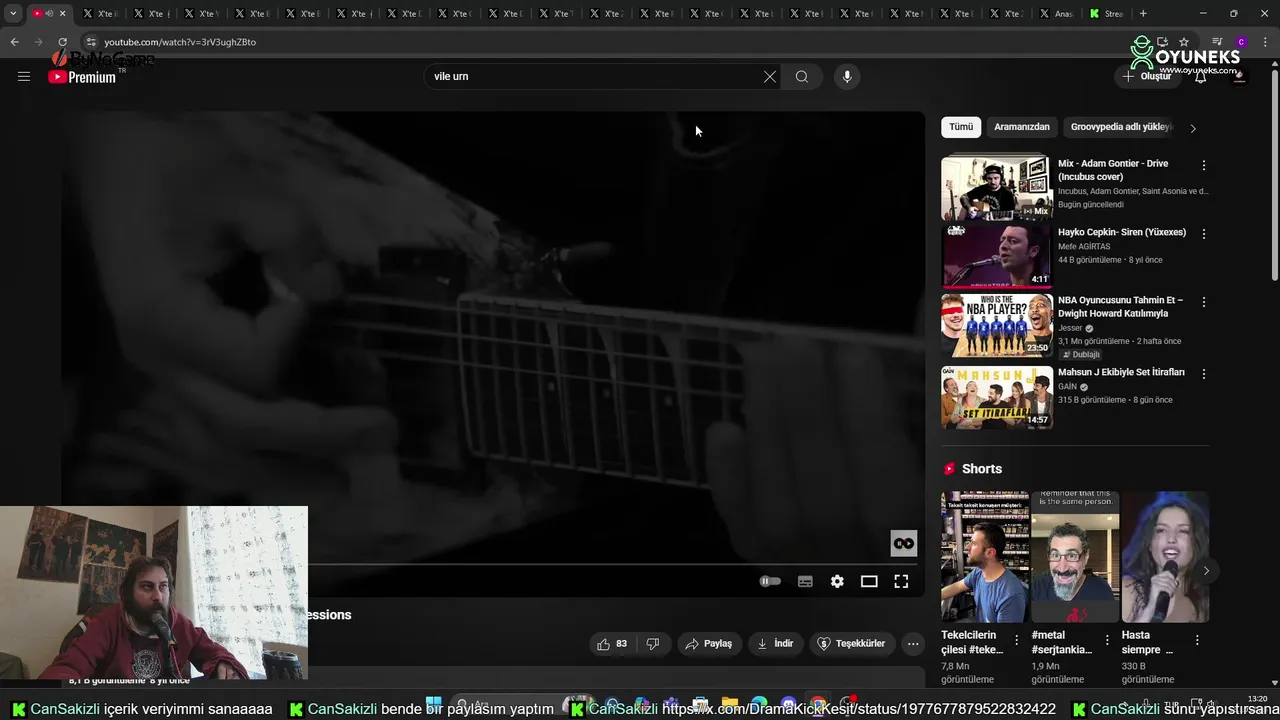Click the channel watermark icon on video
1280x720 pixels.
coord(904,543)
